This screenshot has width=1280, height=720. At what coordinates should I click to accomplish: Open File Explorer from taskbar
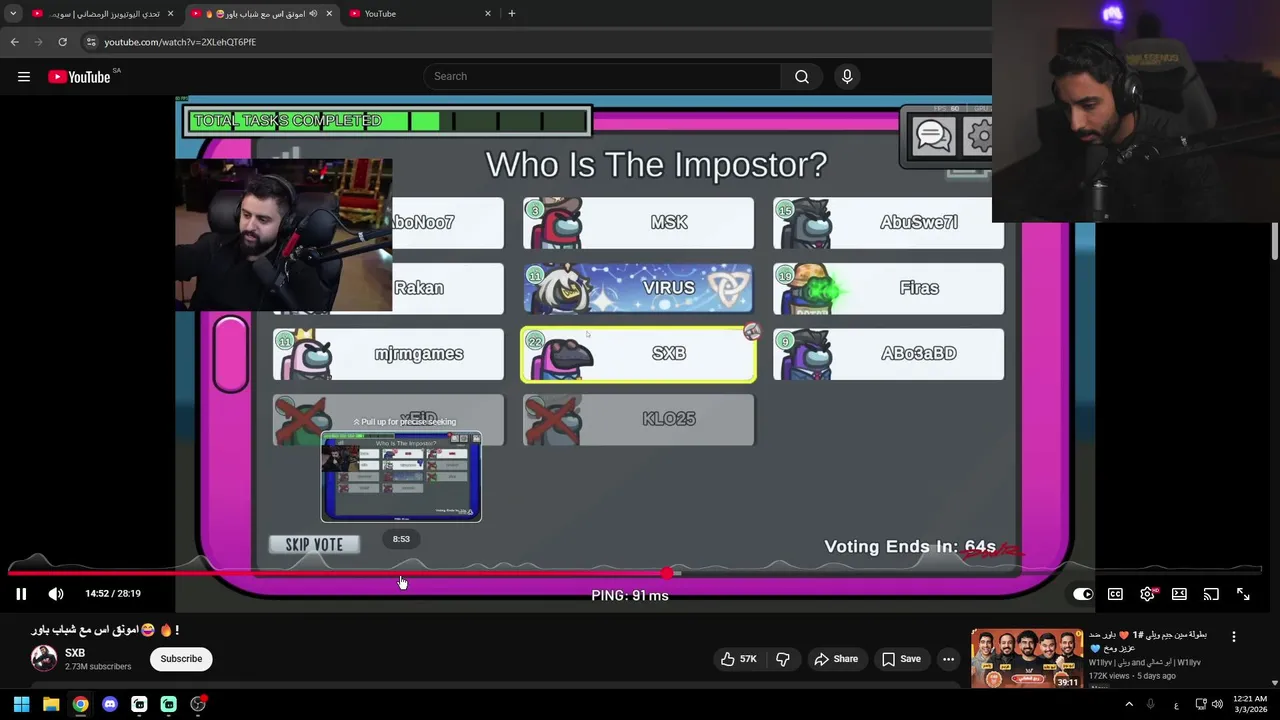click(x=51, y=704)
